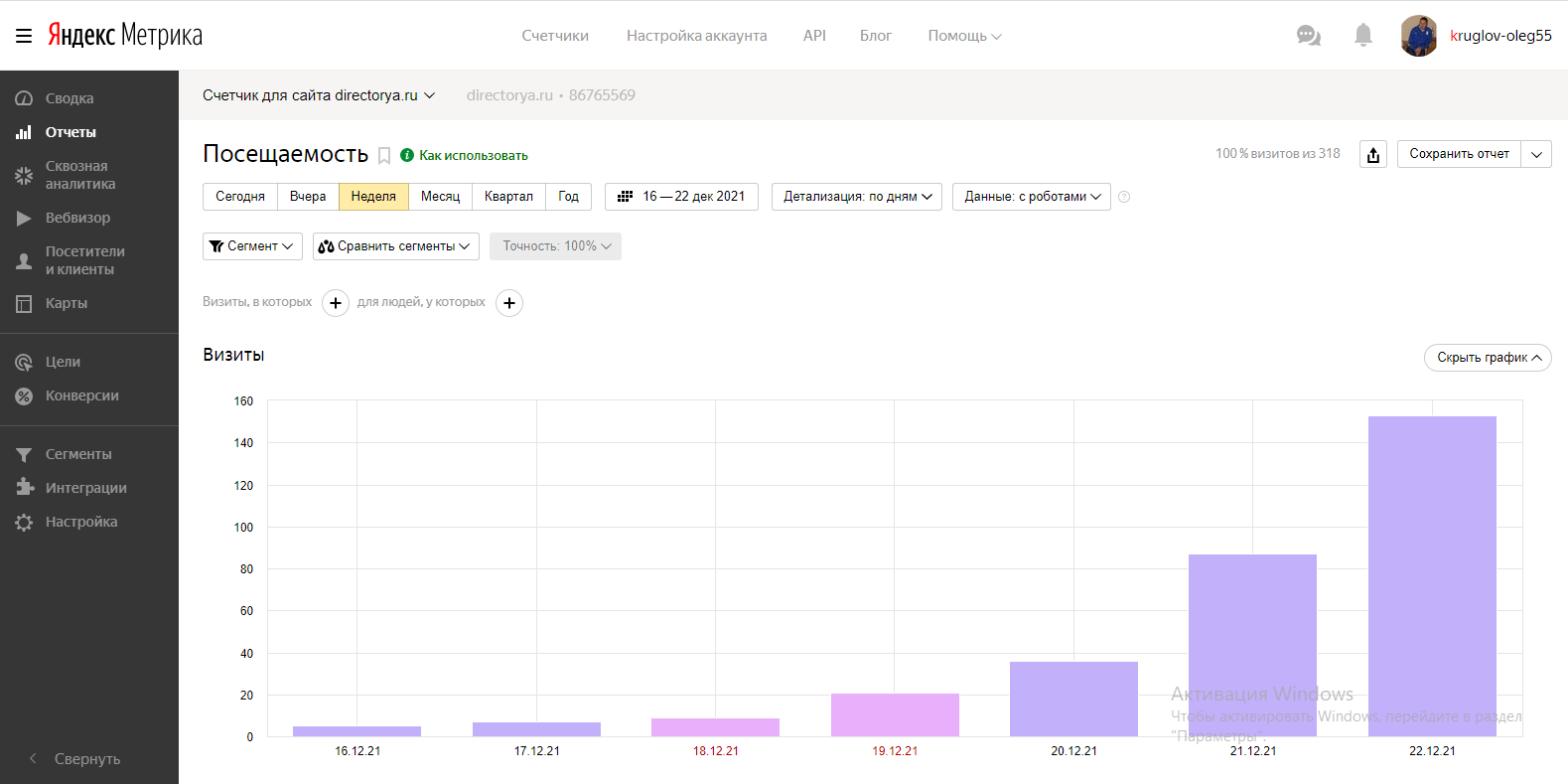Select the Год period
The image size is (1568, 784).
[568, 197]
